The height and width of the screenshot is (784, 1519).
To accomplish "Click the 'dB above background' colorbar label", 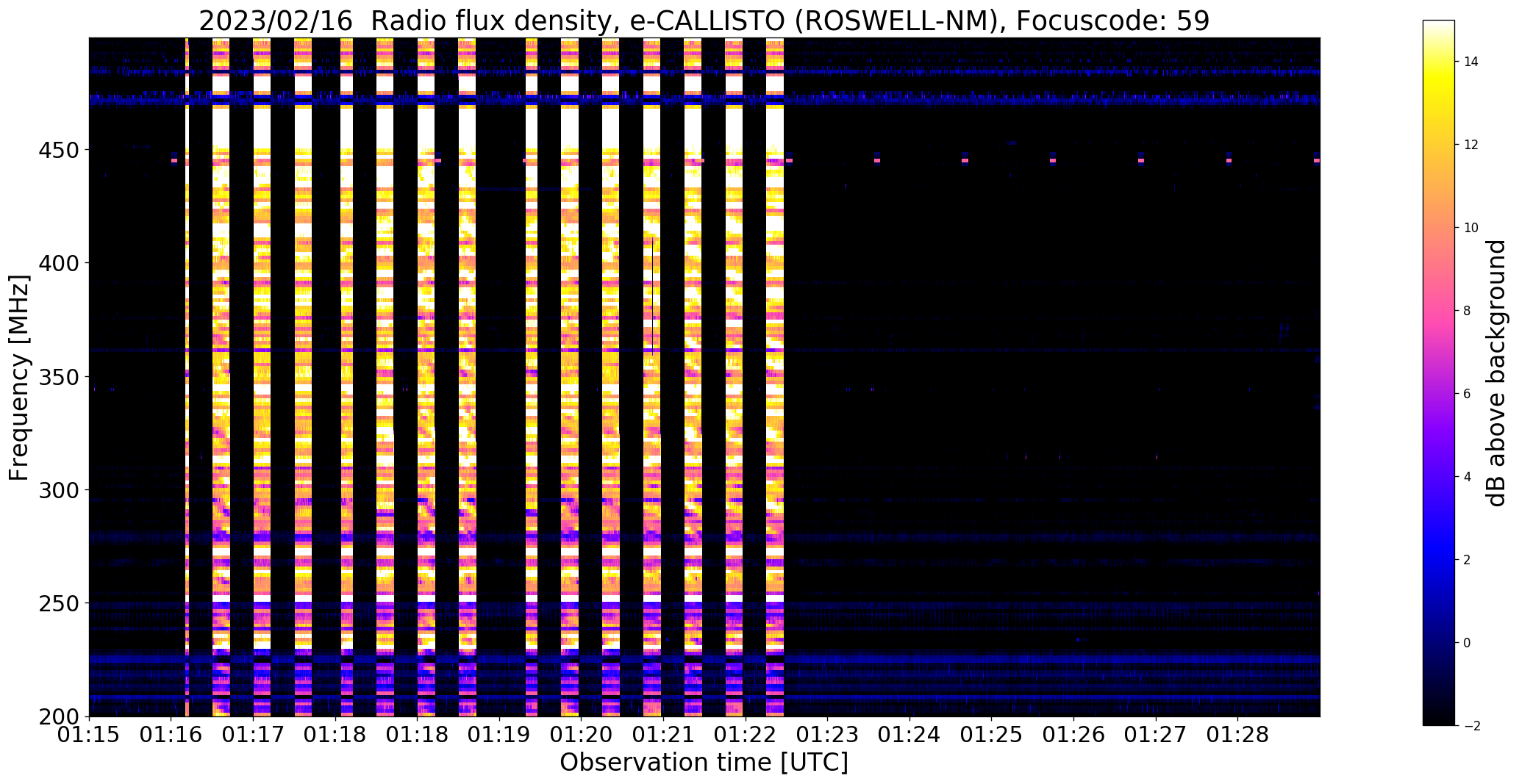I will click(1496, 373).
